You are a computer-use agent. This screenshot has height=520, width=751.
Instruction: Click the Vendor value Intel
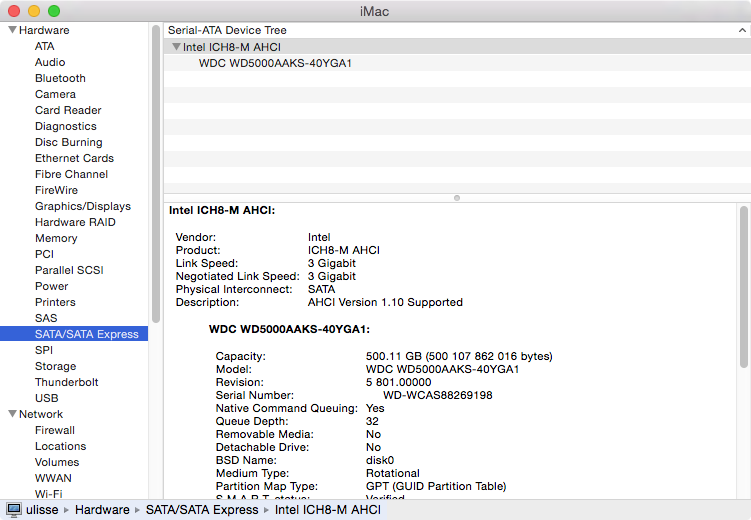pos(319,237)
